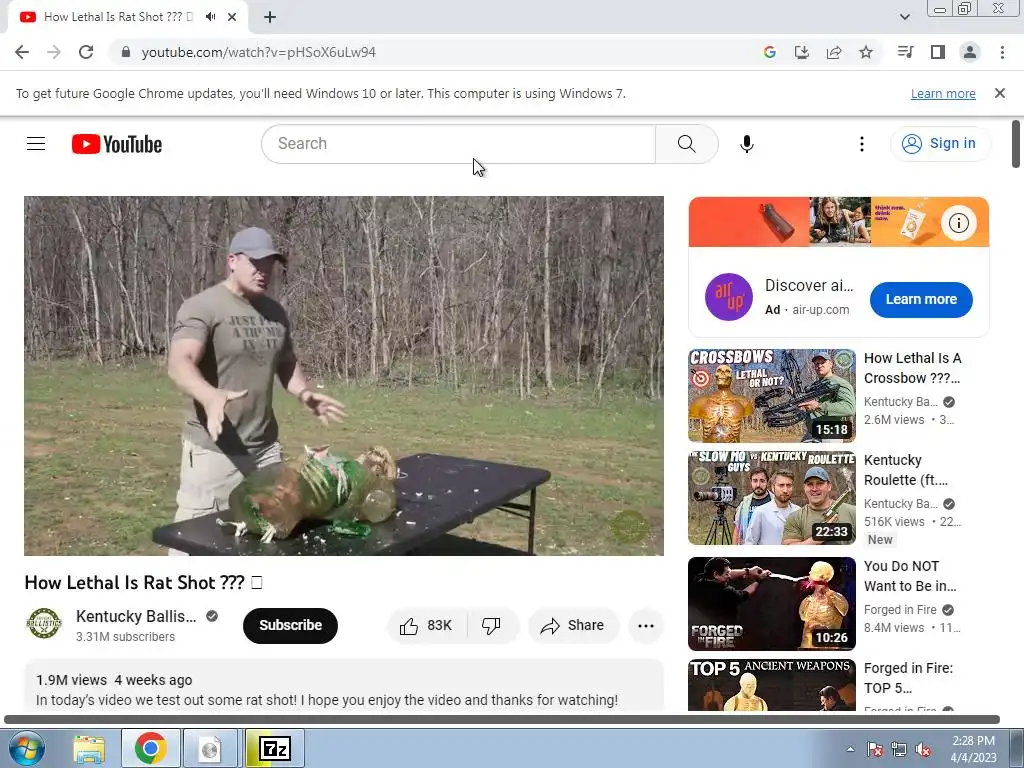
Task: Open more actions ellipsis under video
Action: point(645,626)
